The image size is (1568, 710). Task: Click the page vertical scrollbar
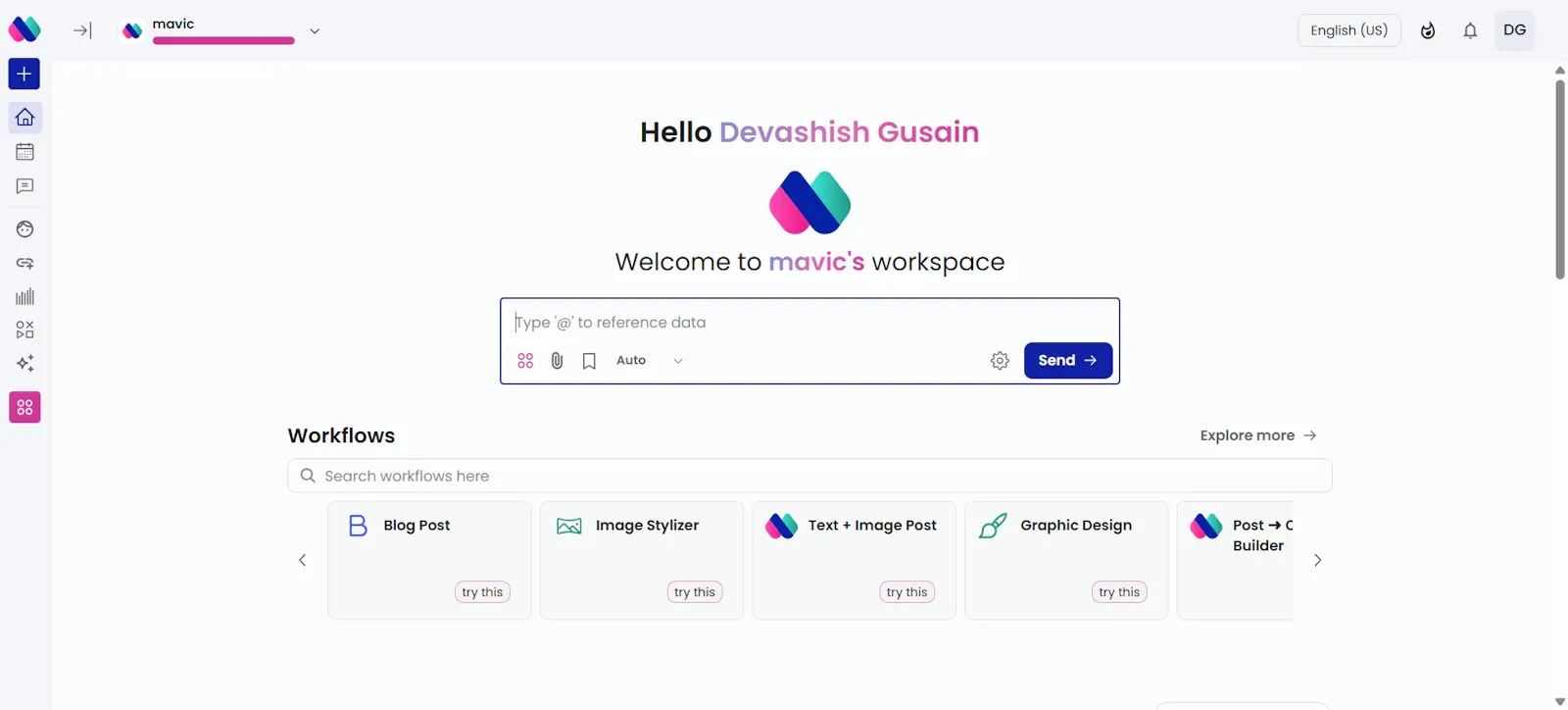pos(1560,179)
